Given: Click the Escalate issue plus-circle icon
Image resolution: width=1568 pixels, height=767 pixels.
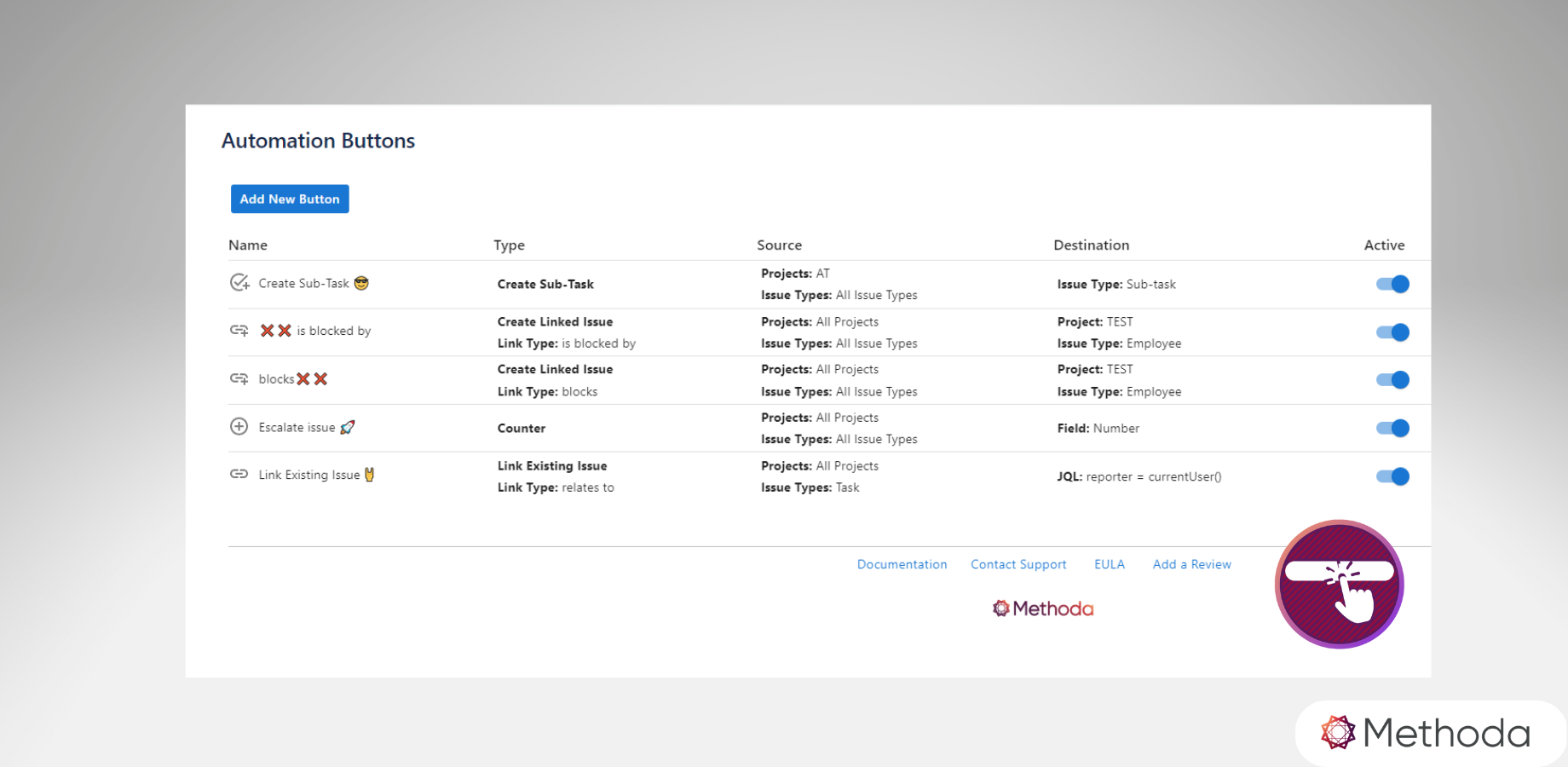Looking at the screenshot, I should pos(239,427).
